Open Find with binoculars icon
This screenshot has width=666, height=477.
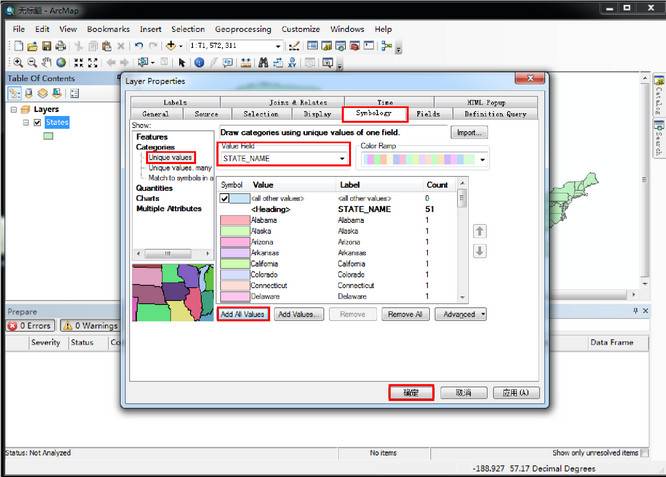263,63
